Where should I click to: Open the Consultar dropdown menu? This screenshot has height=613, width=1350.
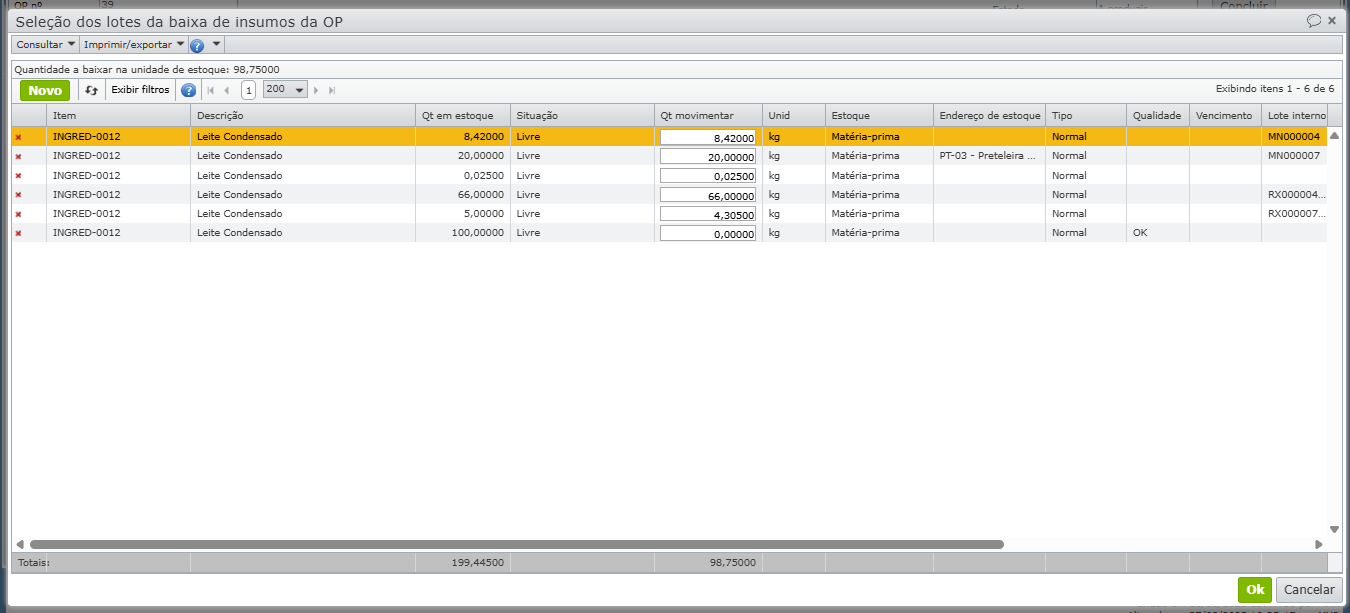[x=46, y=45]
